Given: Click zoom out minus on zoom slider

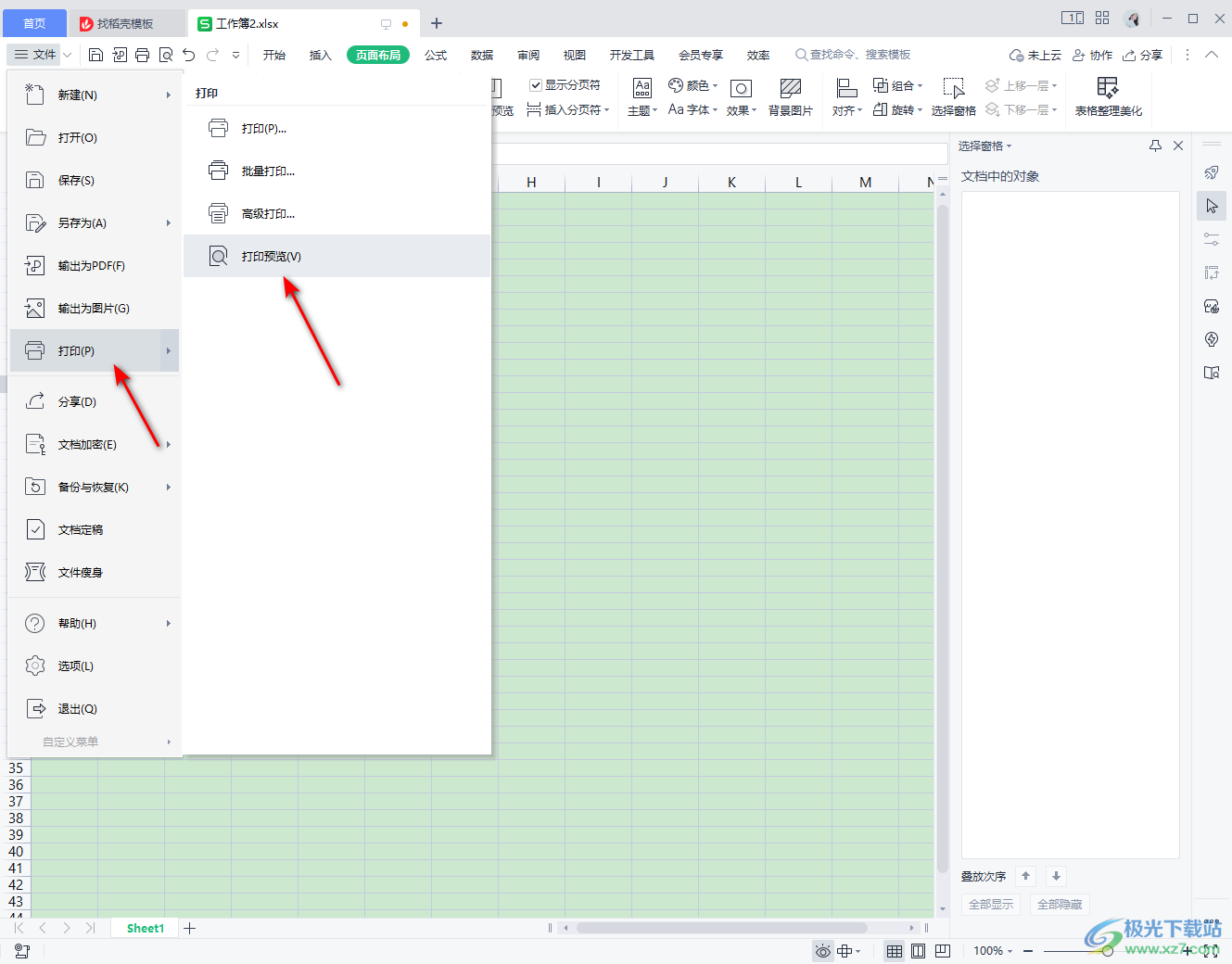Looking at the screenshot, I should (x=1028, y=951).
